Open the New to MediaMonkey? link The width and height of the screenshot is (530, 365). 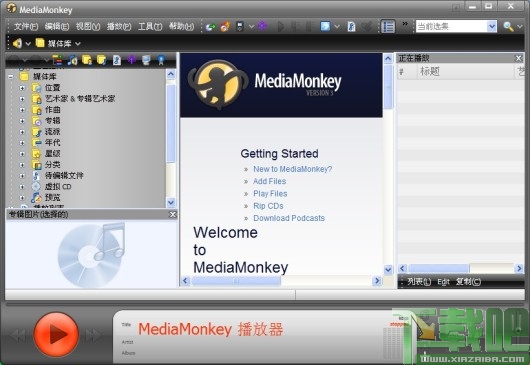293,169
